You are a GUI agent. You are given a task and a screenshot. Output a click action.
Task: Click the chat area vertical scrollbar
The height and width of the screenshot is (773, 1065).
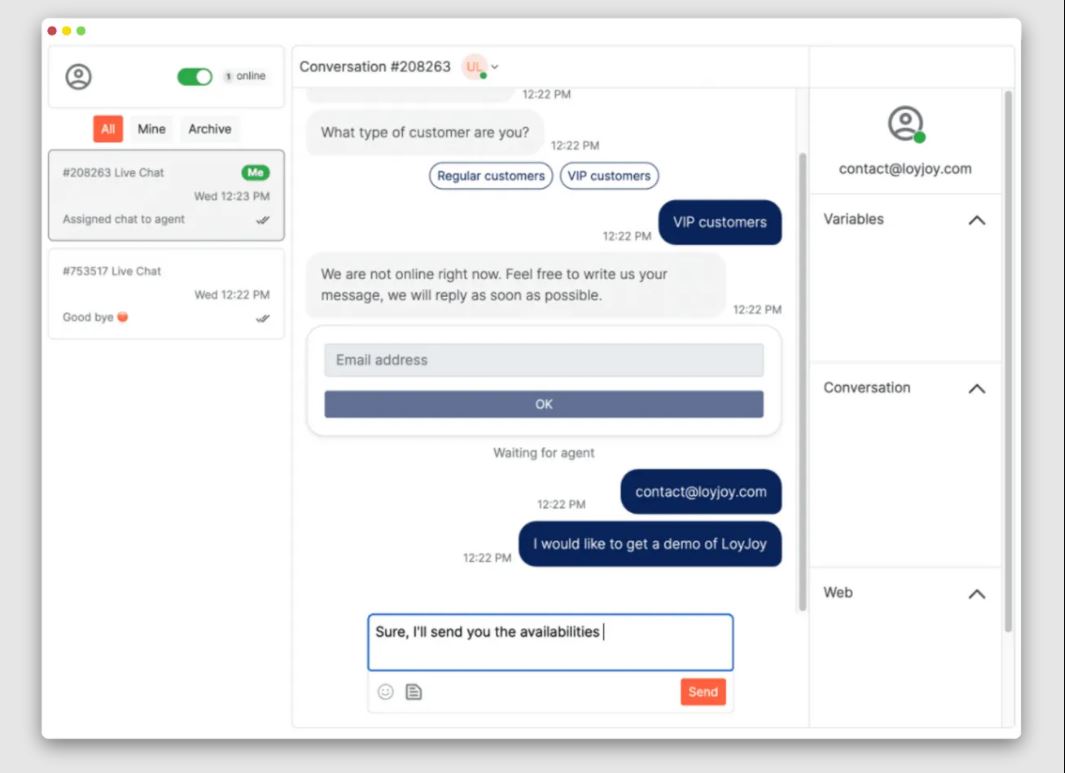coord(802,382)
